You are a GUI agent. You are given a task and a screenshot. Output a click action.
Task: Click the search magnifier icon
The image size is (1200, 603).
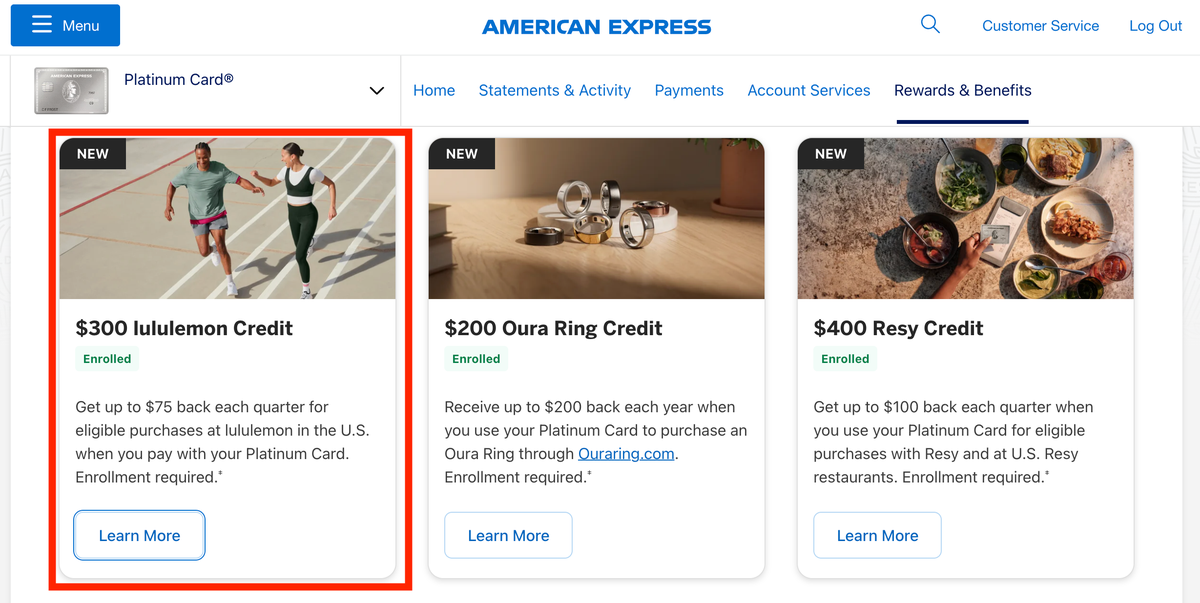(x=930, y=25)
